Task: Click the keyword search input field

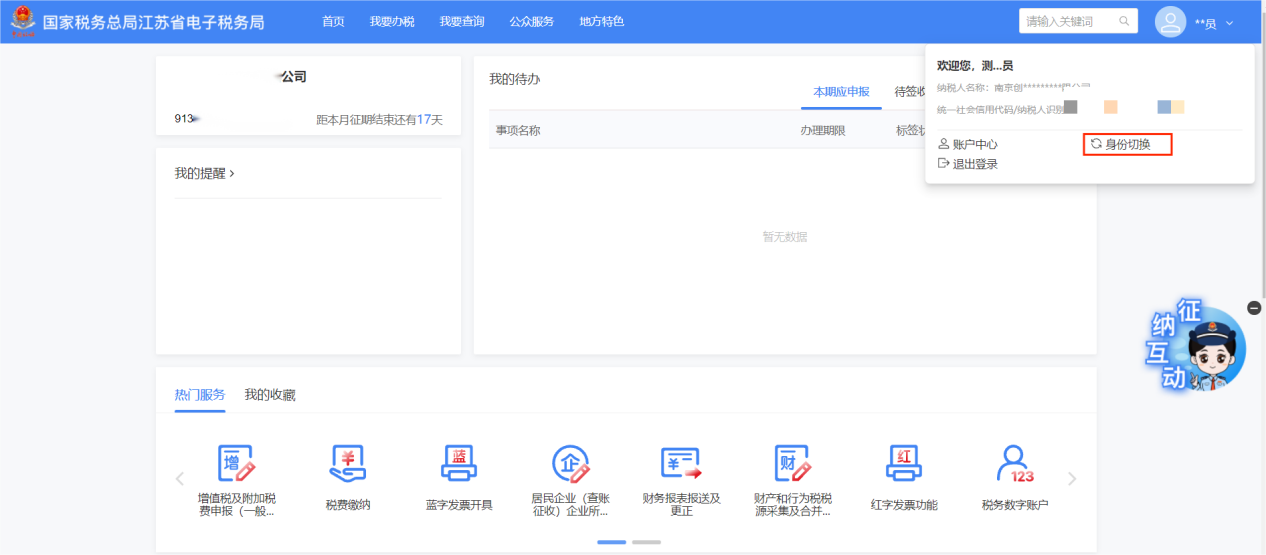Action: 1070,21
